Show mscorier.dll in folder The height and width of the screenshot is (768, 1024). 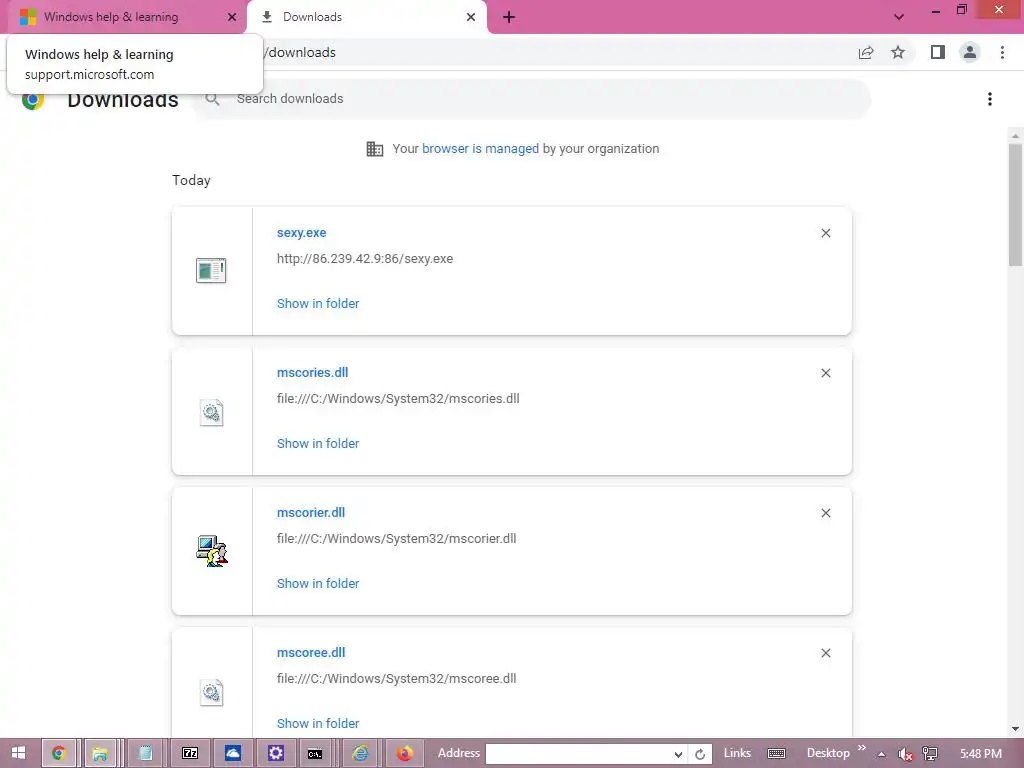pos(317,583)
